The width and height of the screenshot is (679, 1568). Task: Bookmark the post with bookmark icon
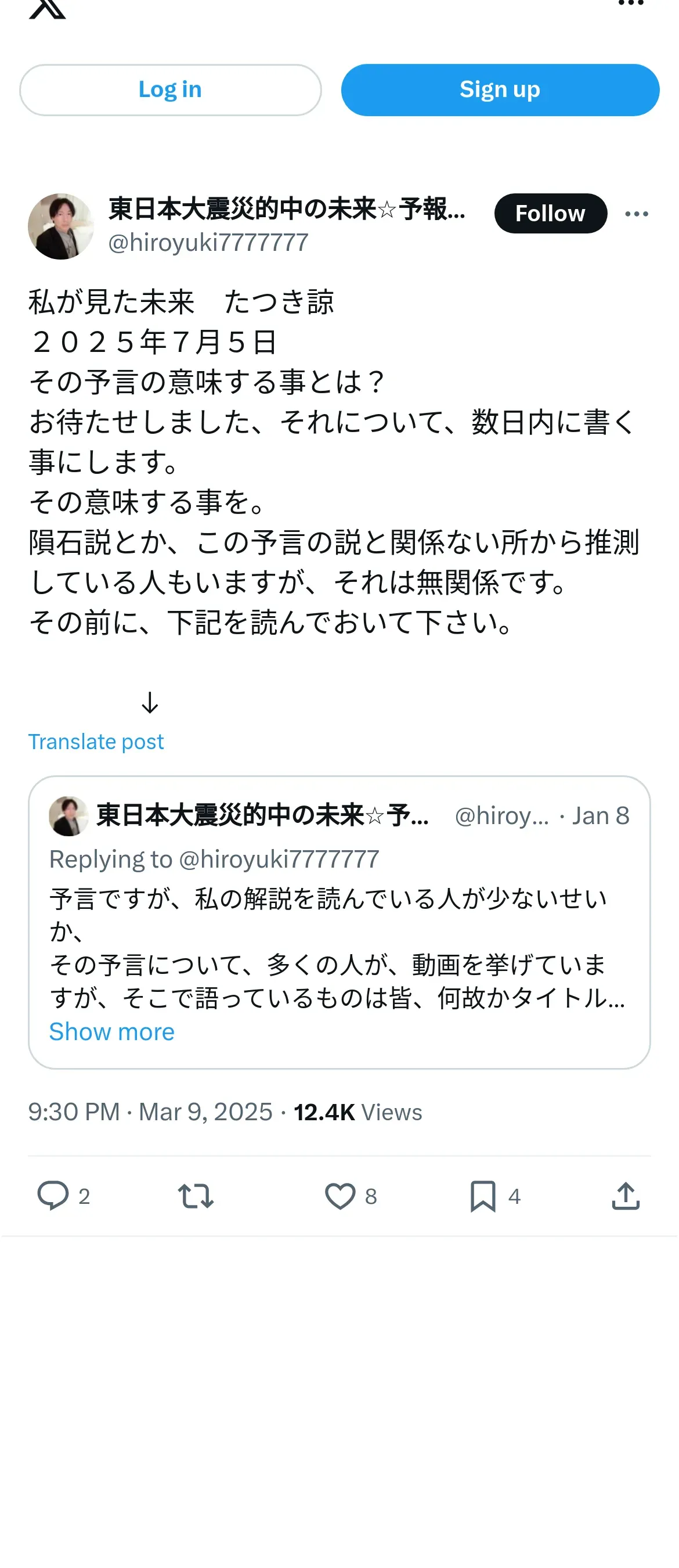(x=482, y=1196)
